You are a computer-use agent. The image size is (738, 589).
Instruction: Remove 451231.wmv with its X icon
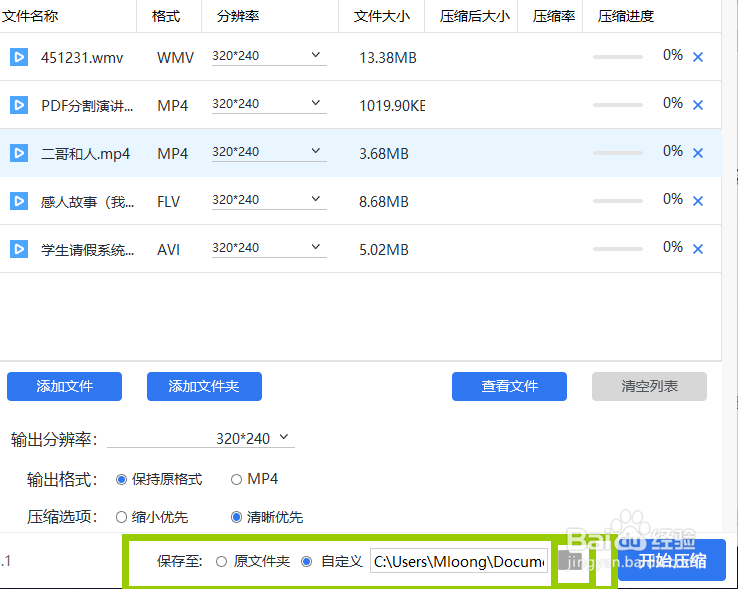coord(698,57)
